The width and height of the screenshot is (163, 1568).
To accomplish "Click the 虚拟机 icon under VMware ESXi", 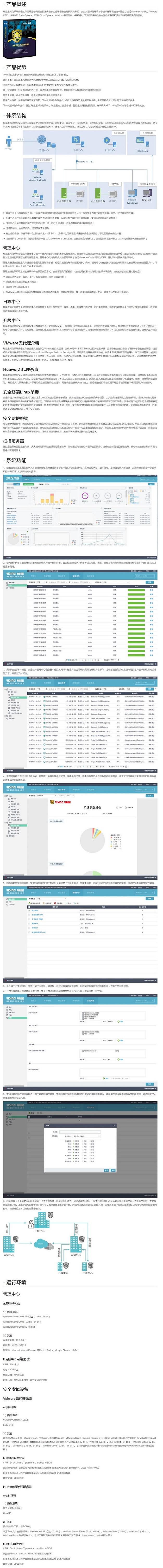I will (80, 194).
